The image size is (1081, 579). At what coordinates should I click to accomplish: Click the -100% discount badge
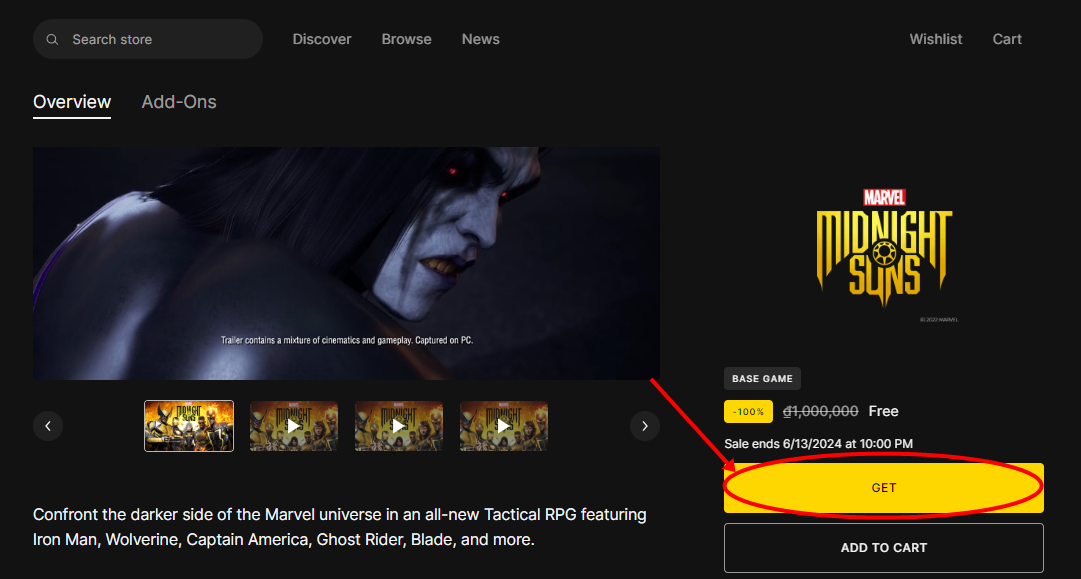pyautogui.click(x=748, y=411)
